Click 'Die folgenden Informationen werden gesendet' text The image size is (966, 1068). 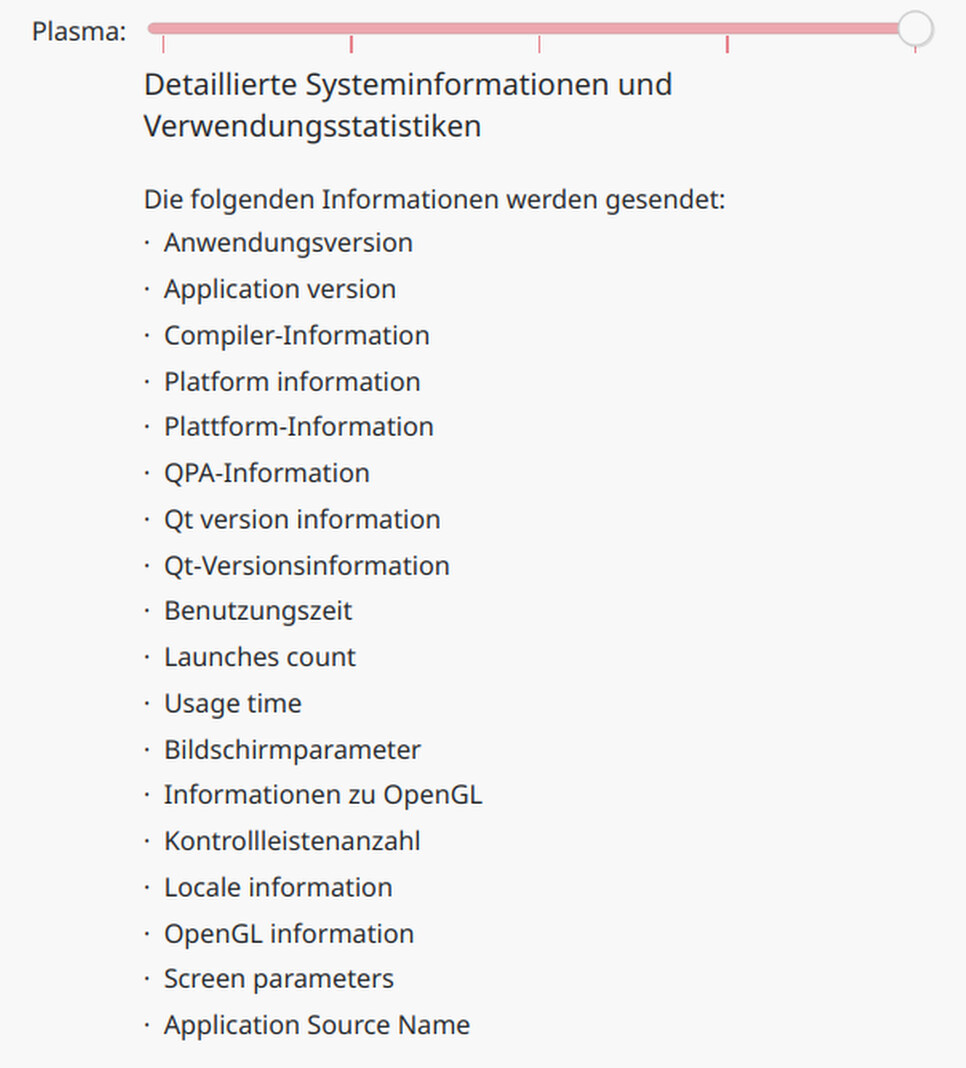coord(435,200)
